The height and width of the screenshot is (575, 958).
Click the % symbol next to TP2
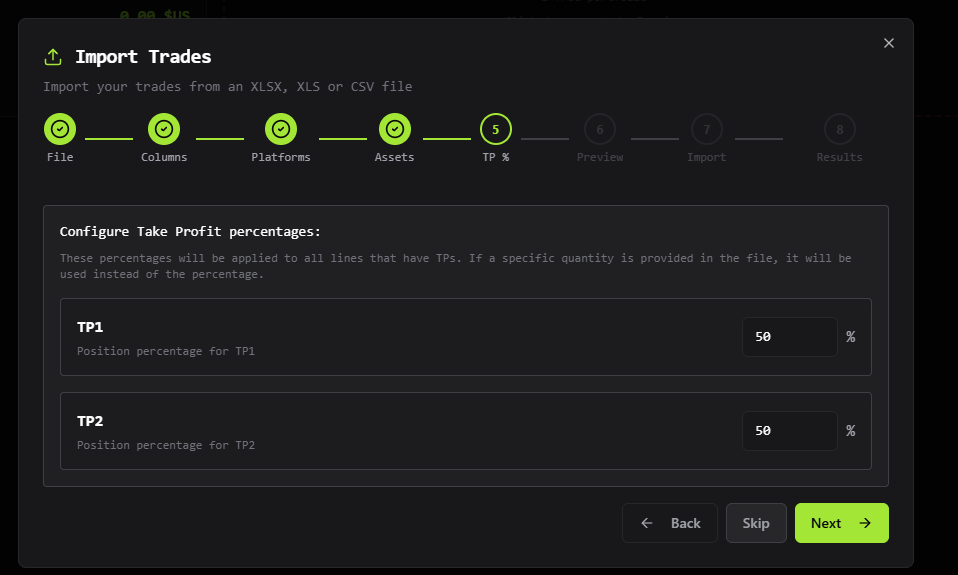tap(851, 431)
